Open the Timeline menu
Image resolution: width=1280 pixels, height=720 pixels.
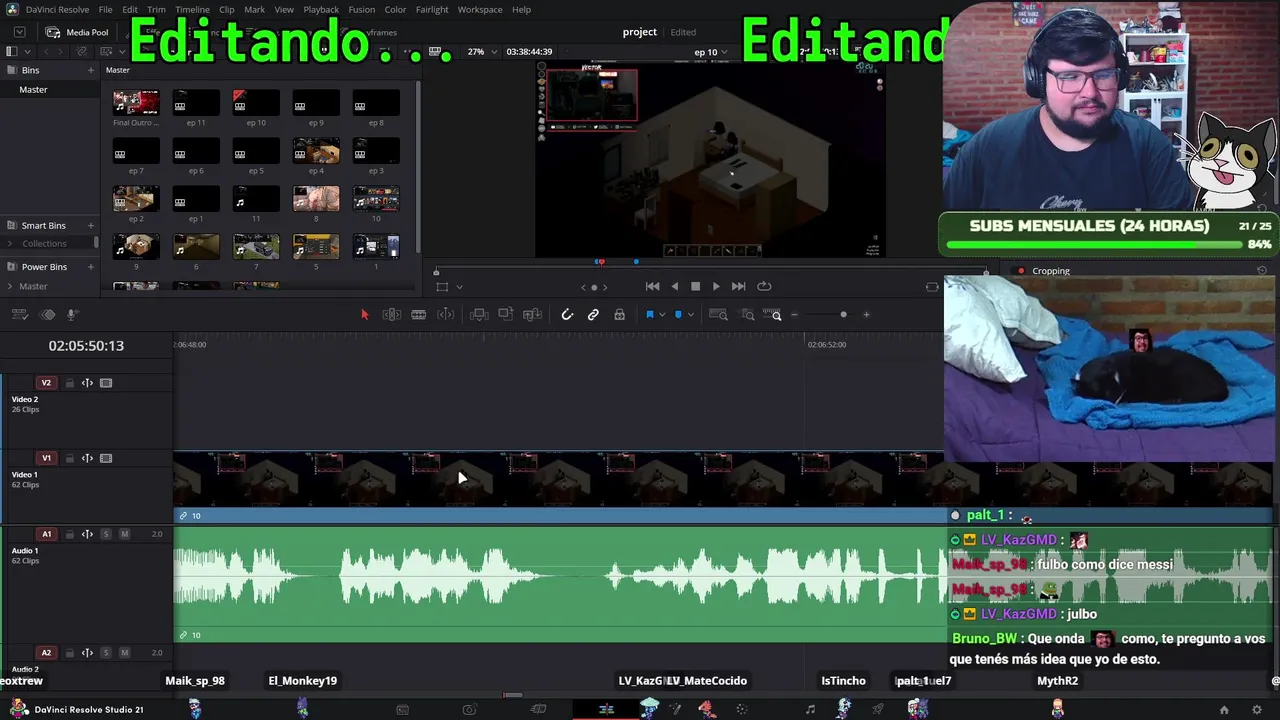pos(193,9)
